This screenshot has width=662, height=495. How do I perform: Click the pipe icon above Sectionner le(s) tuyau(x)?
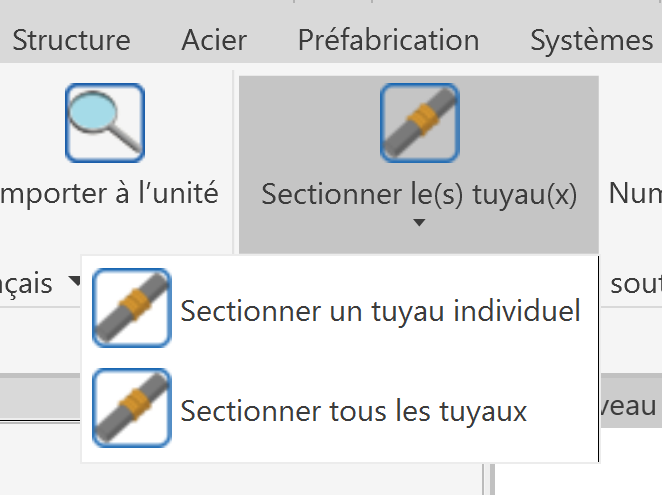tap(420, 123)
